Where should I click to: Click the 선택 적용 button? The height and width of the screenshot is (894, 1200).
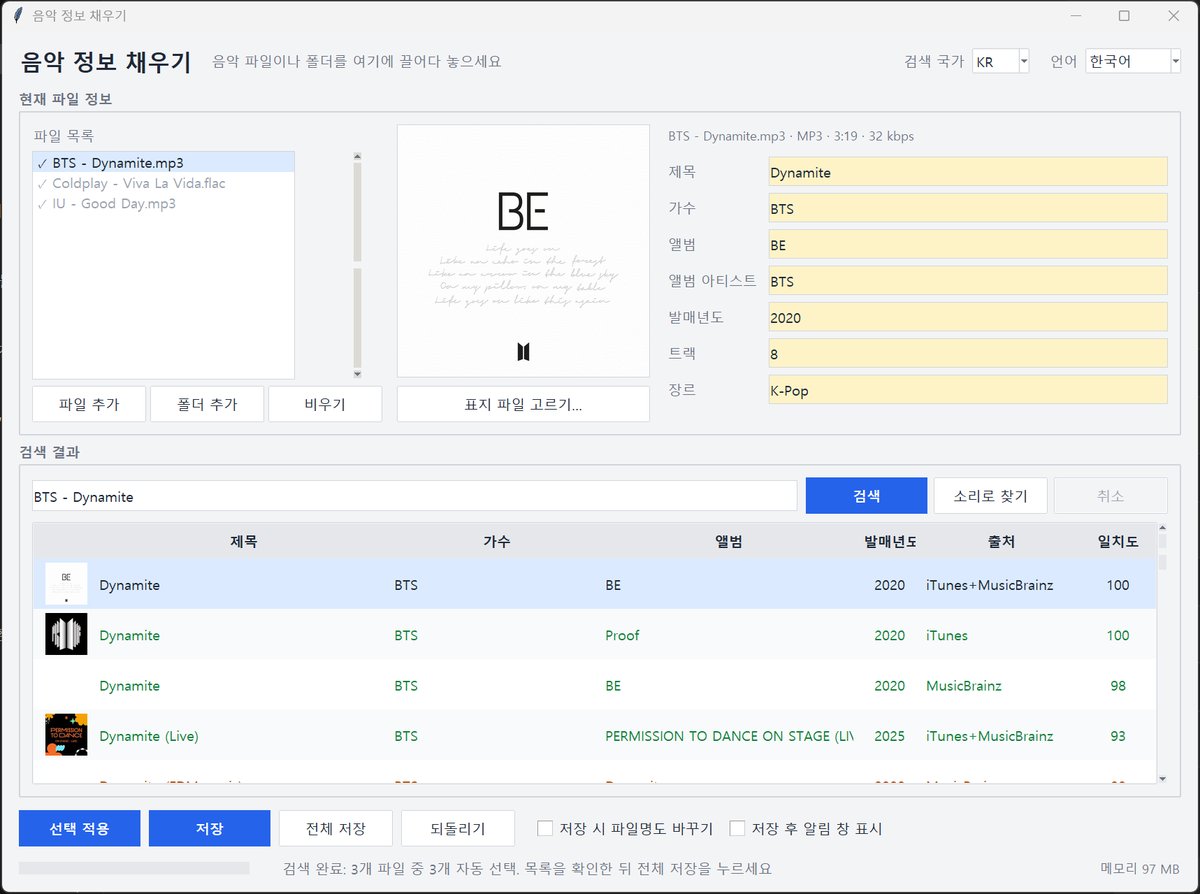click(80, 828)
